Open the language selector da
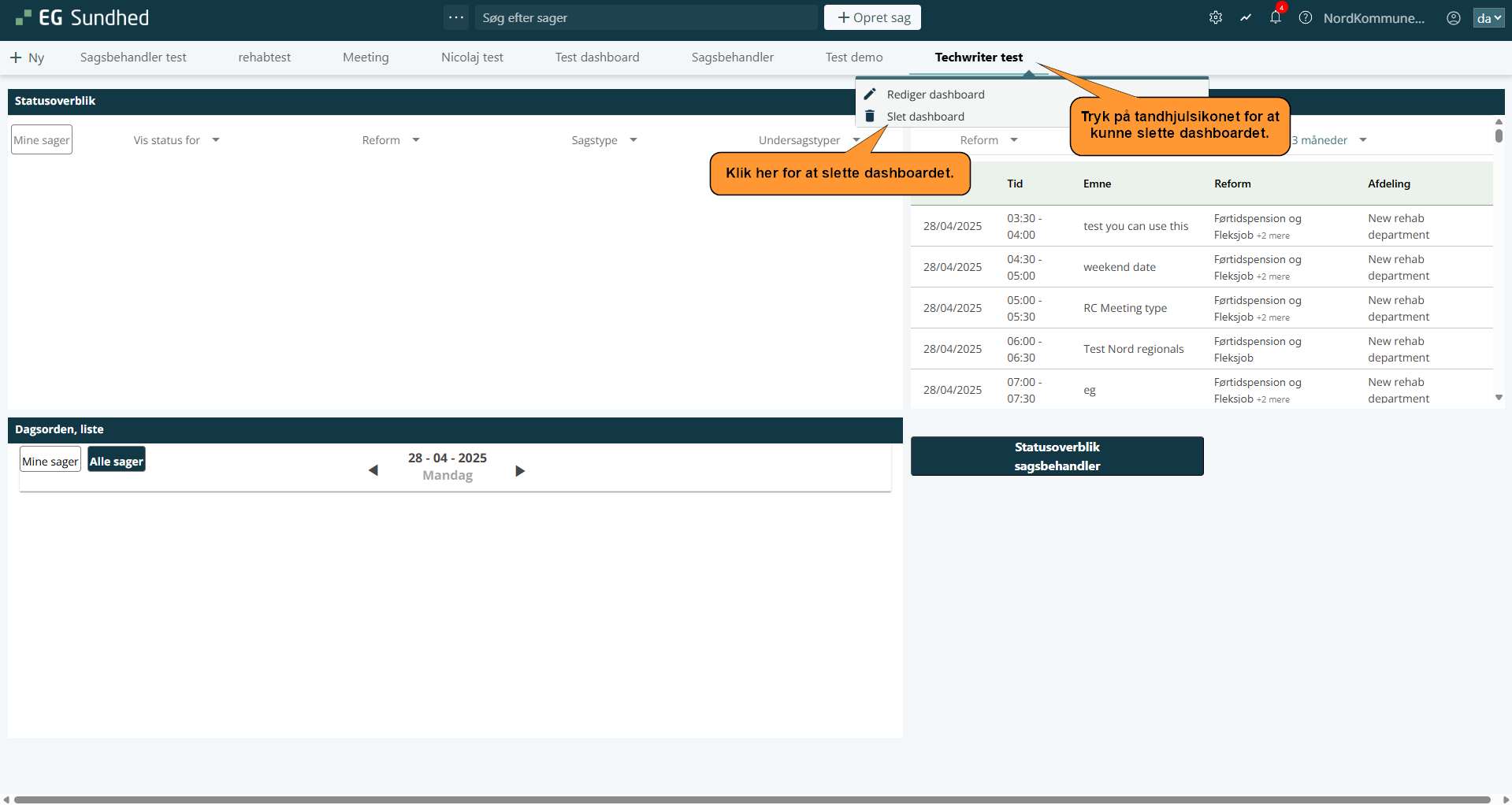1512x805 pixels. pos(1488,17)
